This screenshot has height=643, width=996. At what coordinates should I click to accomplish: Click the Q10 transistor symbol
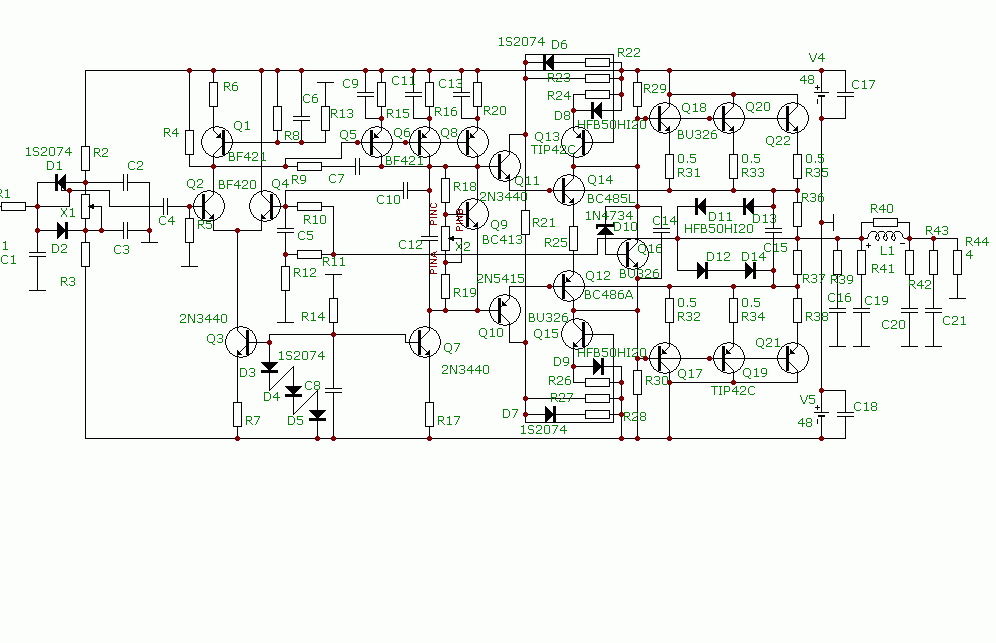coord(505,309)
